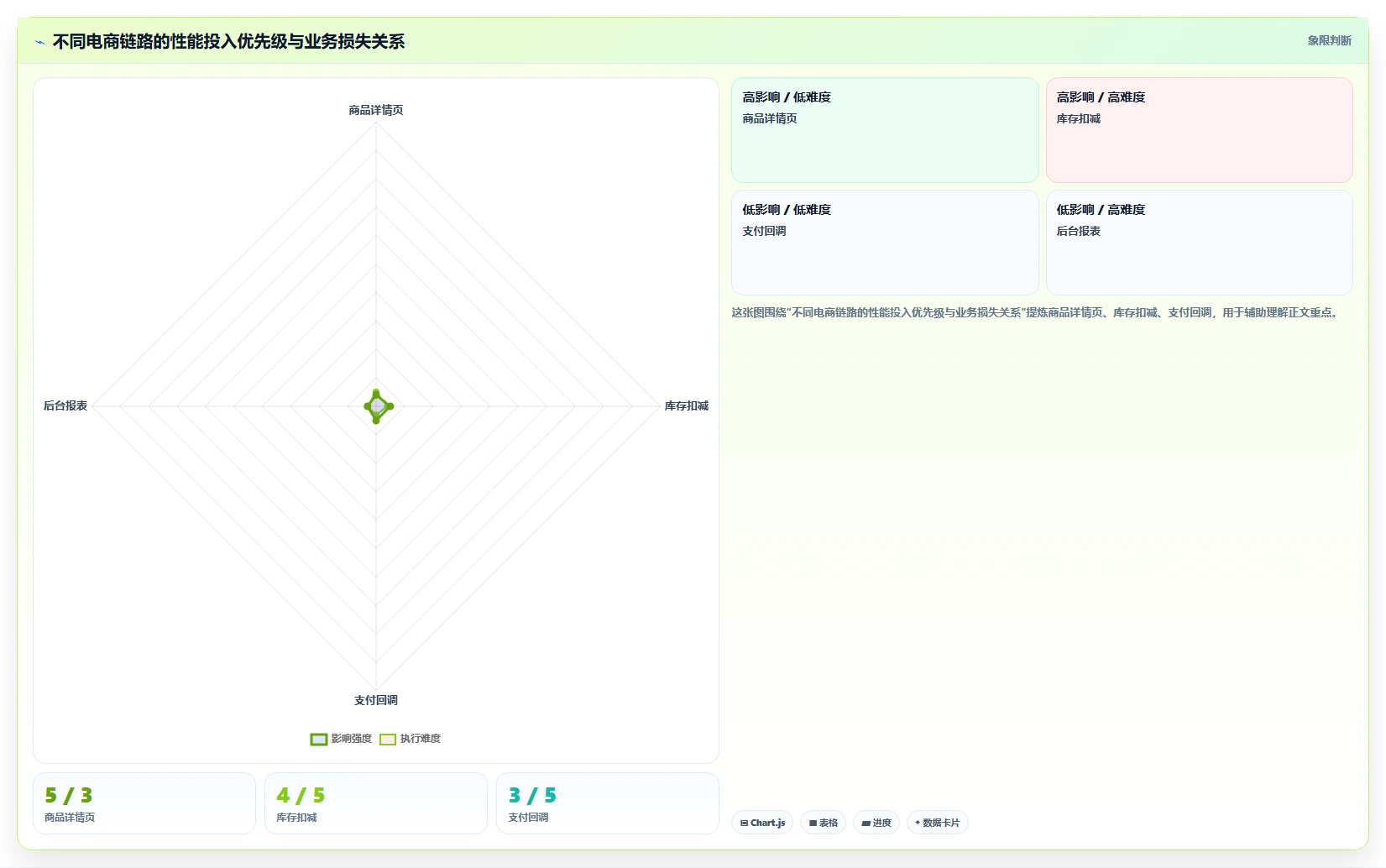Click the description text beginning 这张图围绕

[x=1037, y=312]
